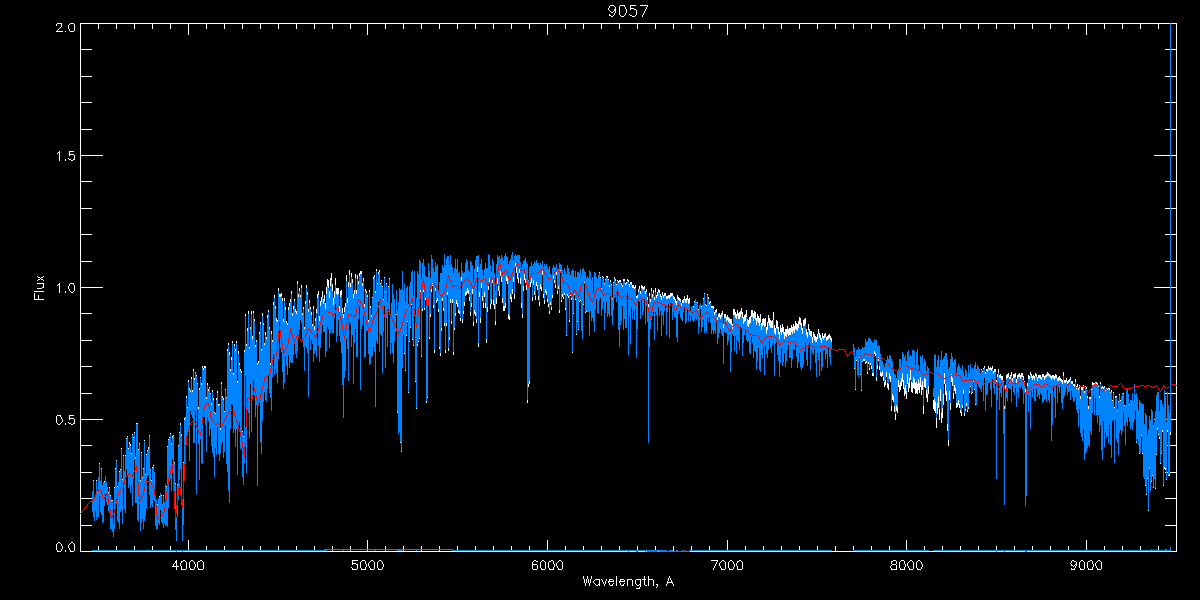Click the blue vertical line at right edge
The height and width of the screenshot is (600, 1200).
pyautogui.click(x=1171, y=200)
